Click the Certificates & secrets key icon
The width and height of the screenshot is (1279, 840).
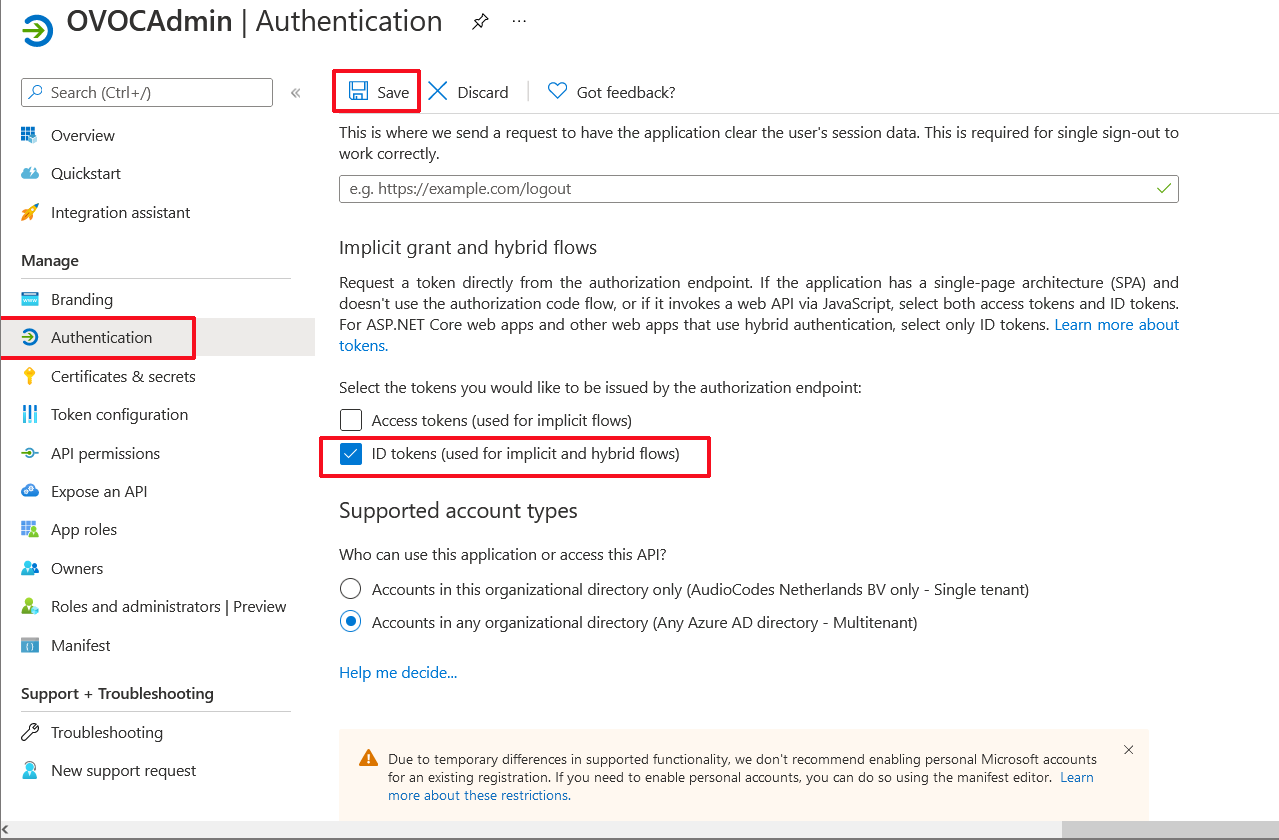[30, 376]
